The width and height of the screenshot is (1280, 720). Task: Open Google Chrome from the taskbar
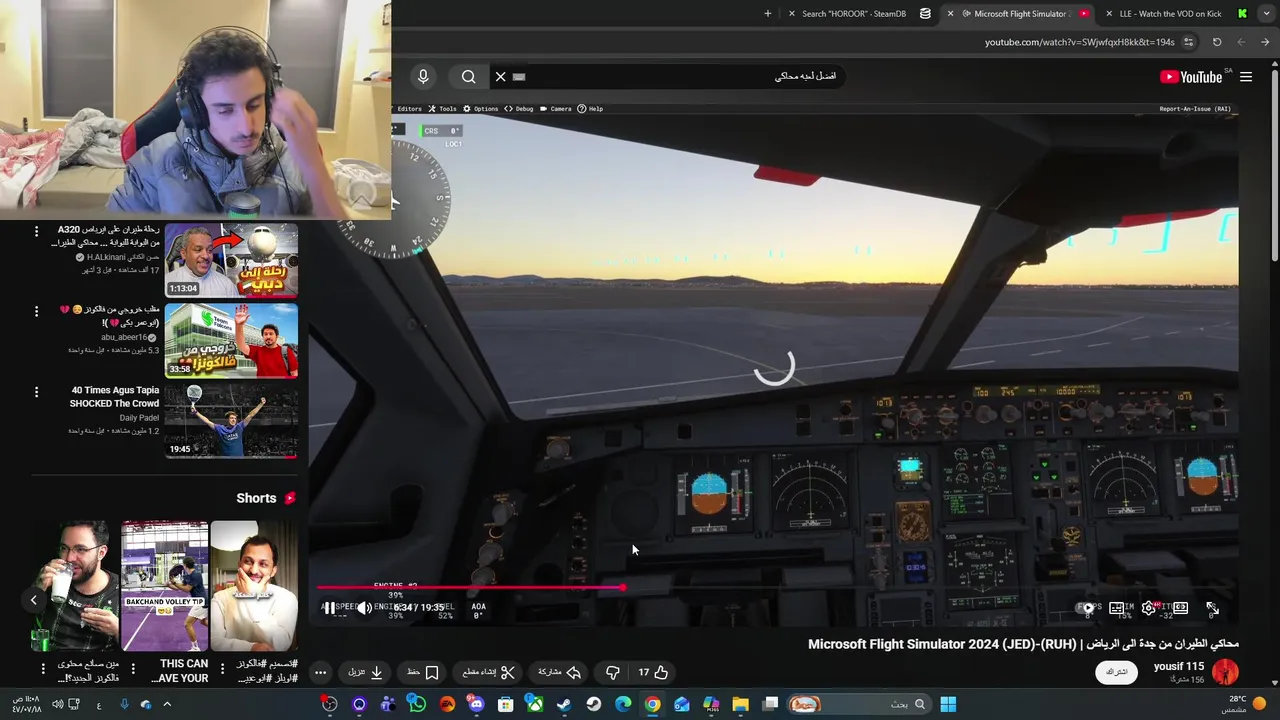pos(652,705)
